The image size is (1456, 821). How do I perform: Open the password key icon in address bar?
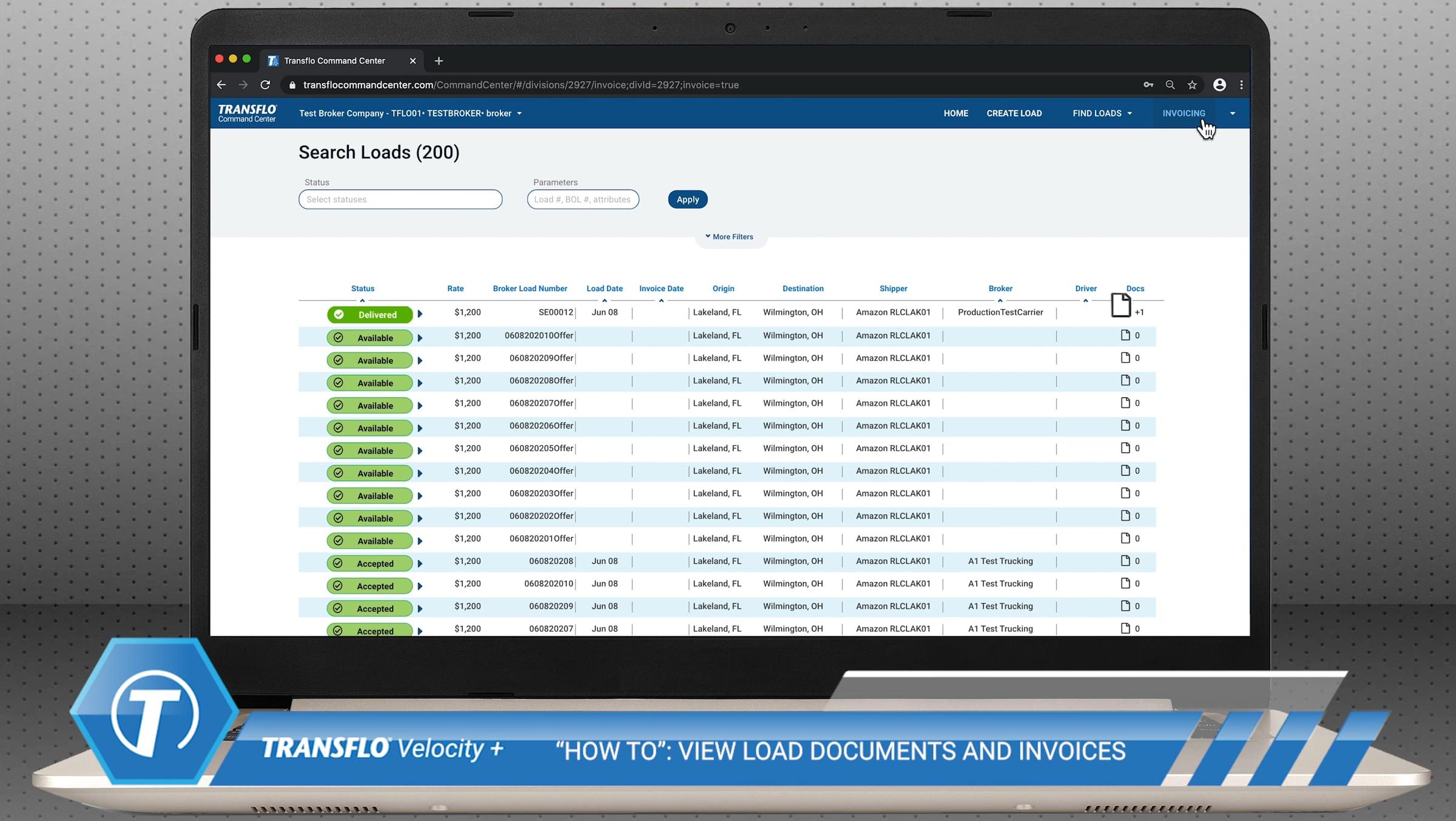tap(1148, 85)
